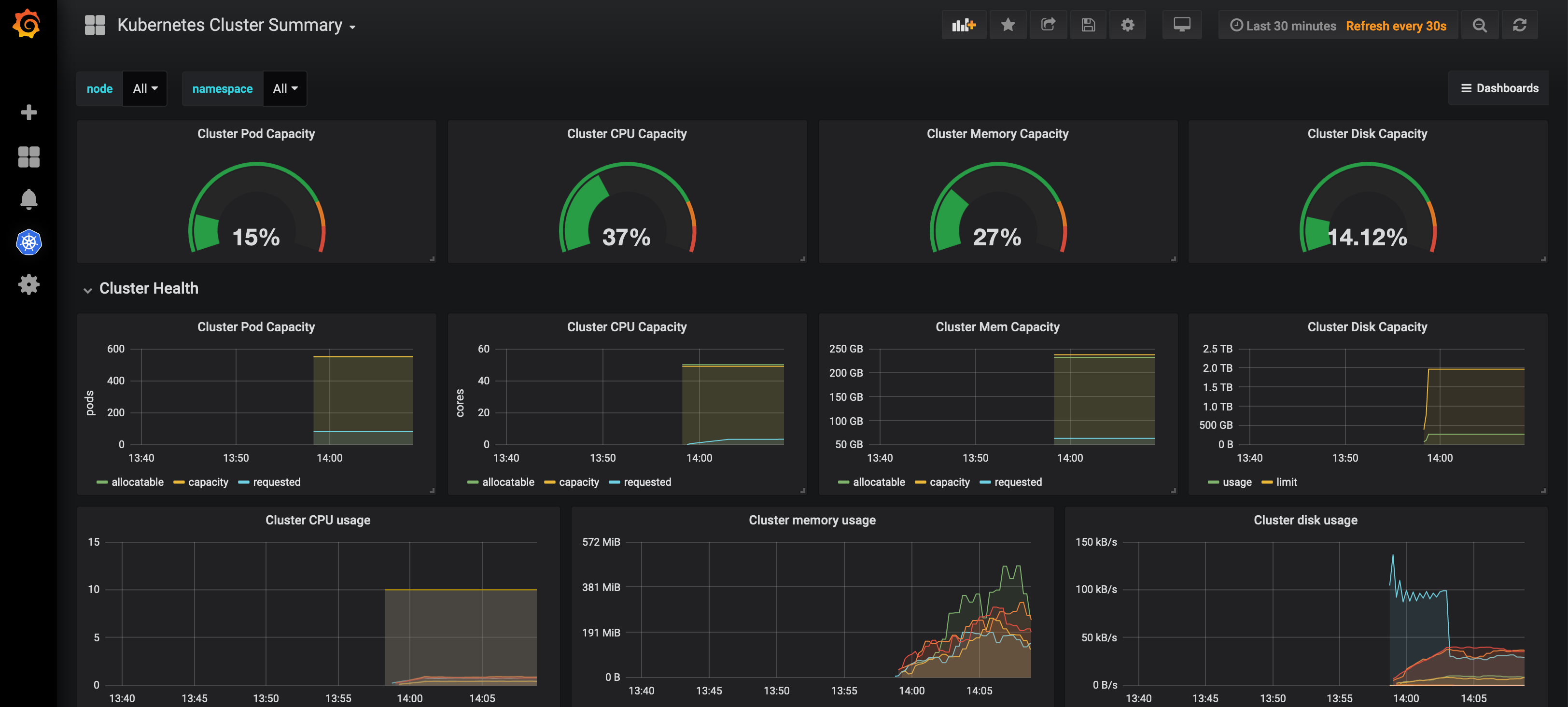Viewport: 1568px width, 707px height.
Task: Save the dashboard with the disk icon
Action: [x=1088, y=25]
